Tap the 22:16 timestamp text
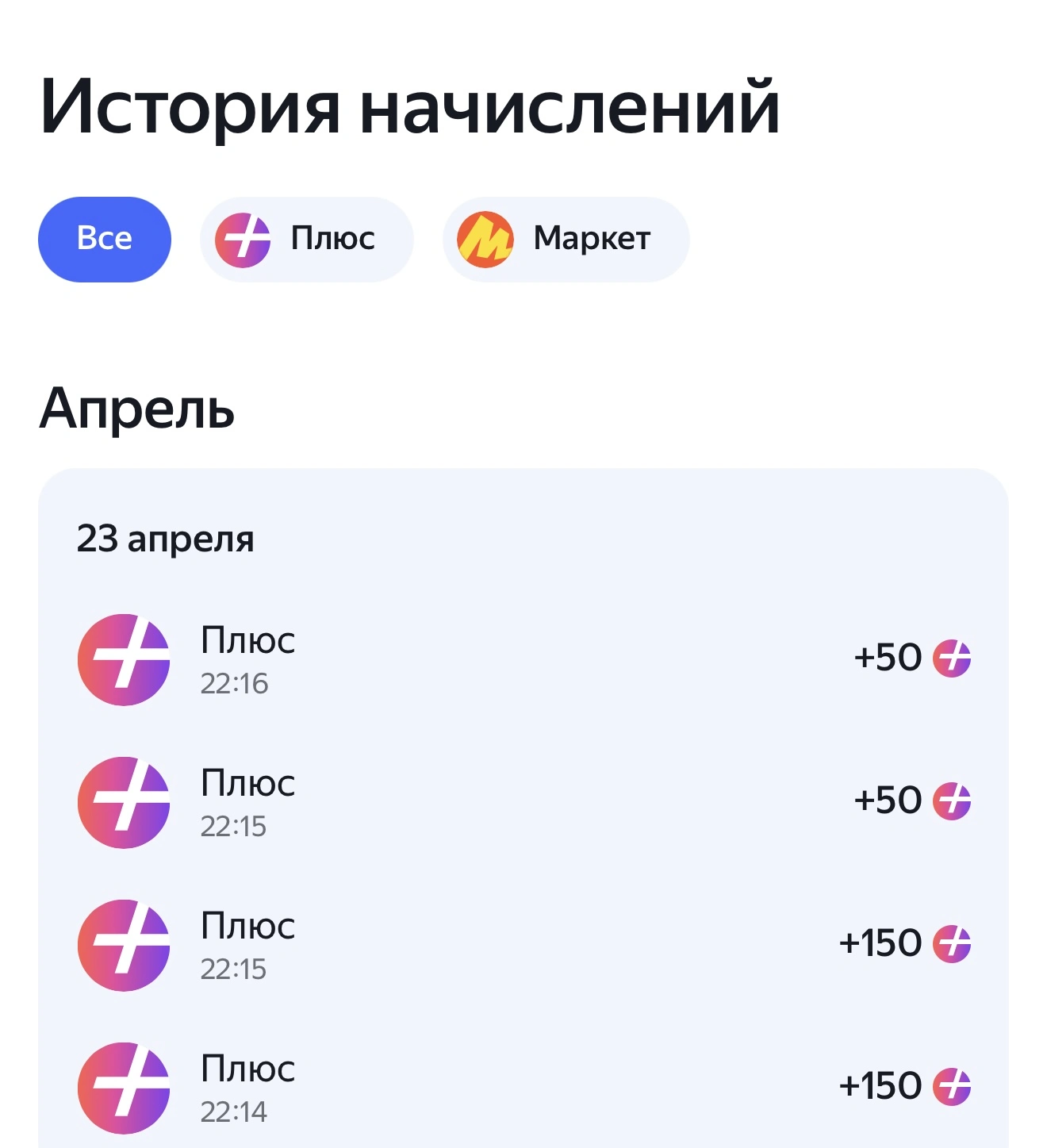The image size is (1047, 1148). pos(234,684)
